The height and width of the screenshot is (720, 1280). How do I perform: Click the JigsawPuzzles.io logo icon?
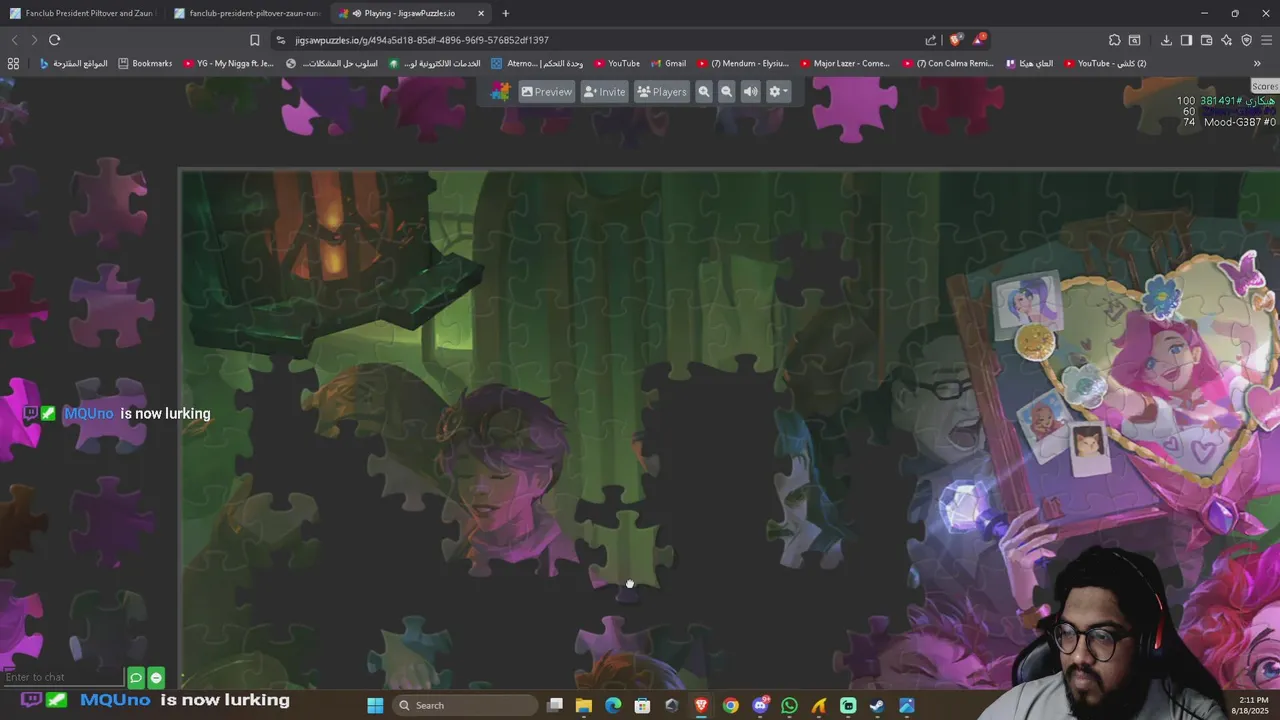pyautogui.click(x=501, y=91)
